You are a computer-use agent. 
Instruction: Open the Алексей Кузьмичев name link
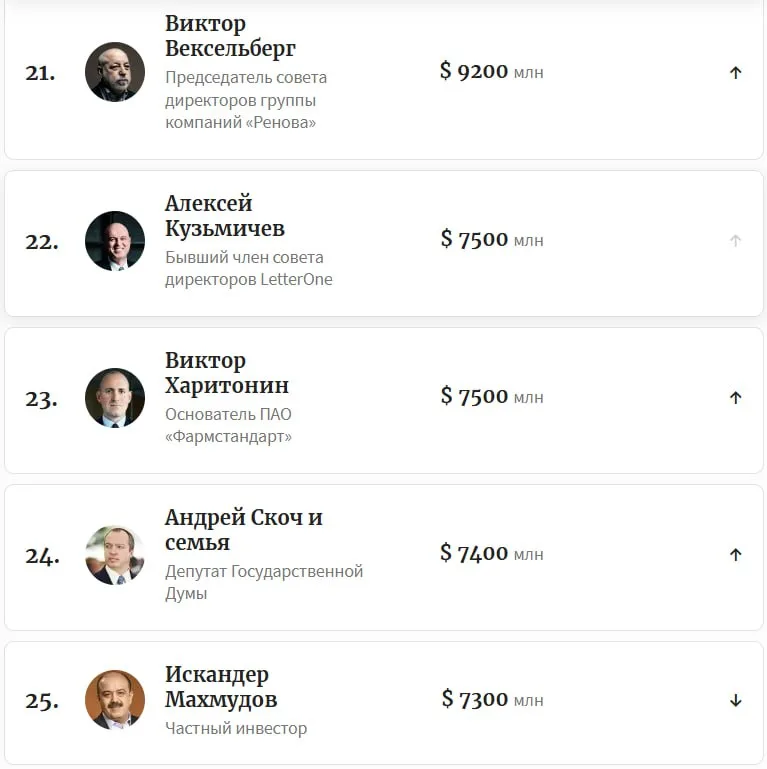225,216
